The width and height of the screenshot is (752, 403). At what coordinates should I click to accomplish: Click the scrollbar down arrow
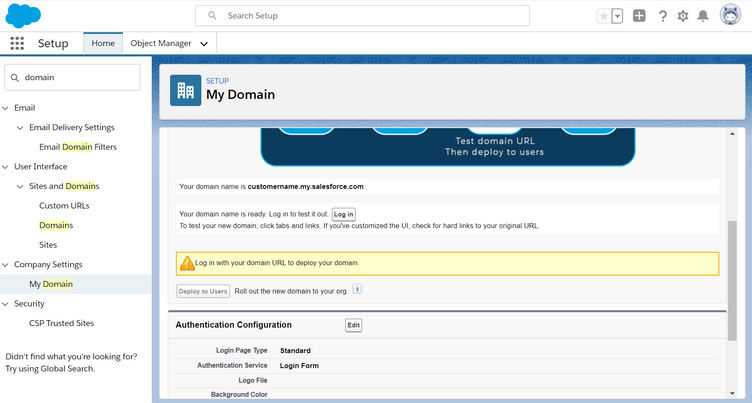(x=732, y=393)
